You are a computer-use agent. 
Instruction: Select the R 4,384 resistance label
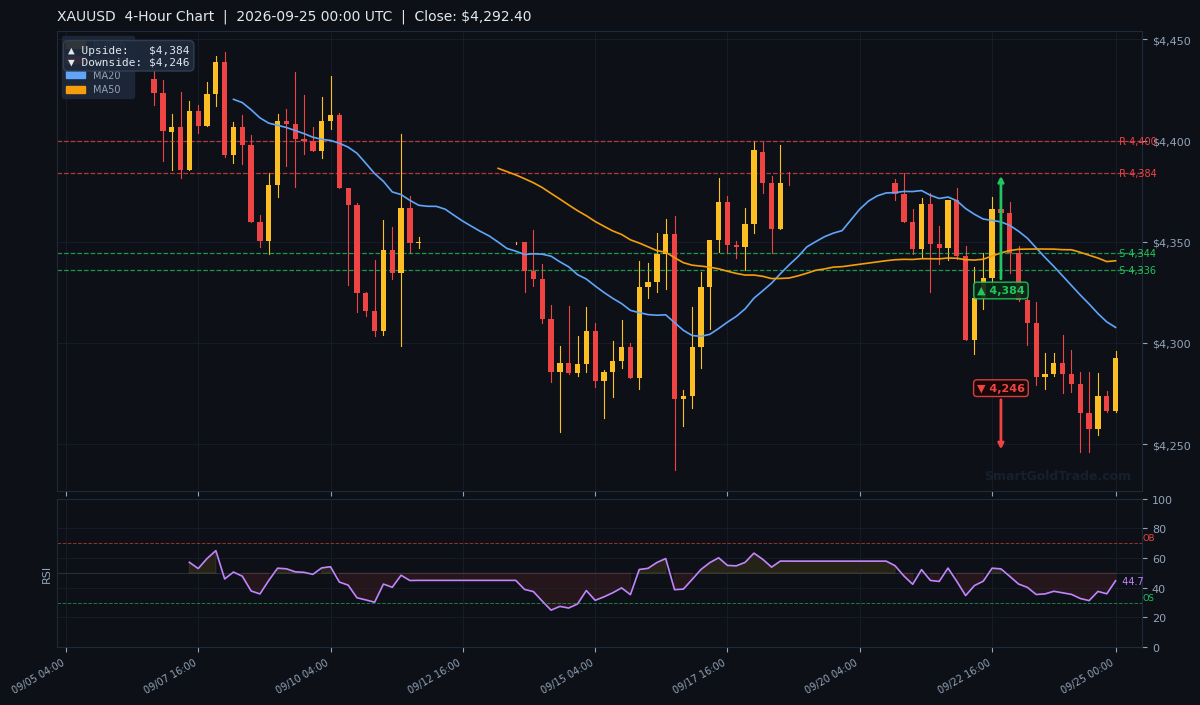[1137, 173]
